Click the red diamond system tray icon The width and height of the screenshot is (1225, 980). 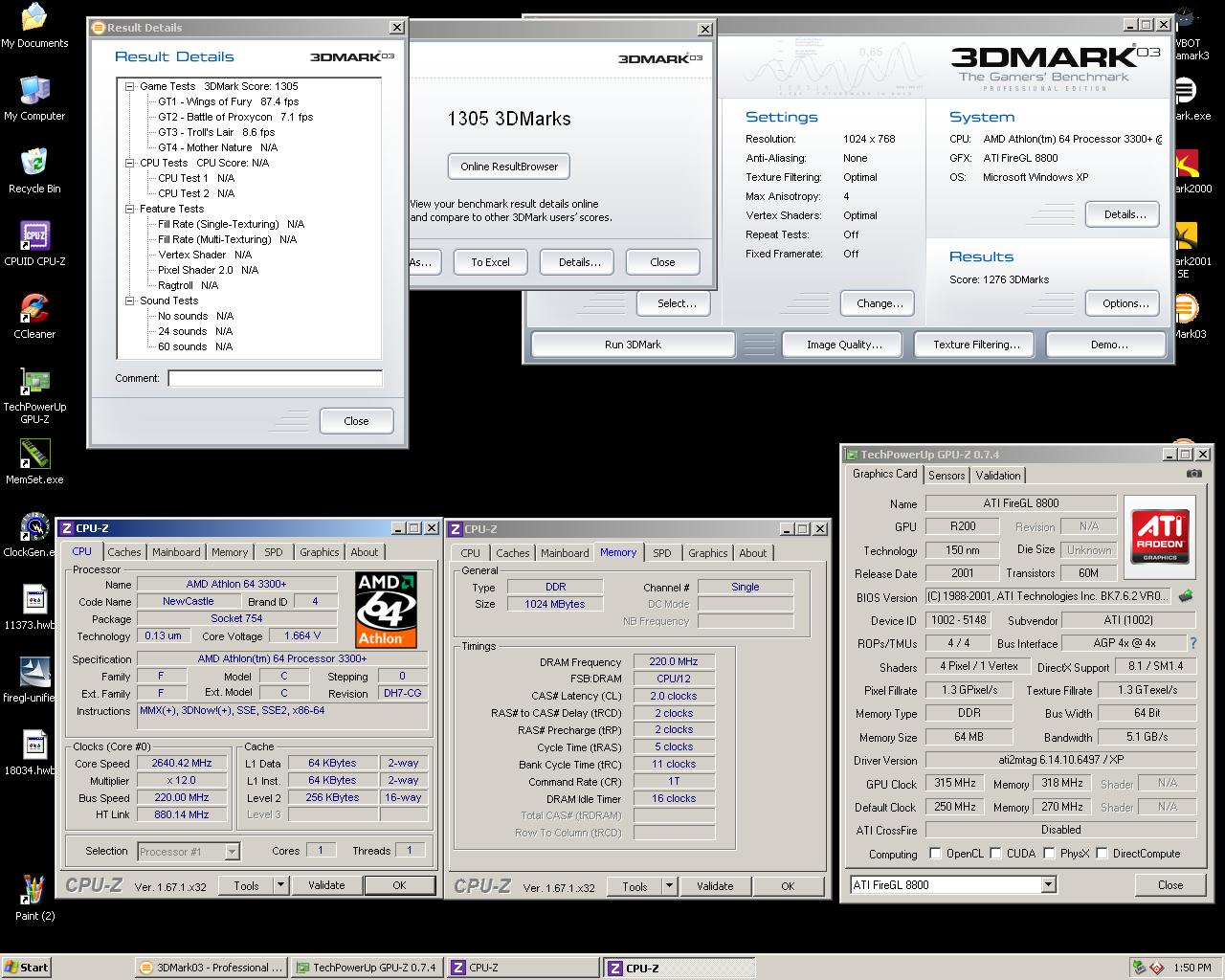click(x=1156, y=968)
